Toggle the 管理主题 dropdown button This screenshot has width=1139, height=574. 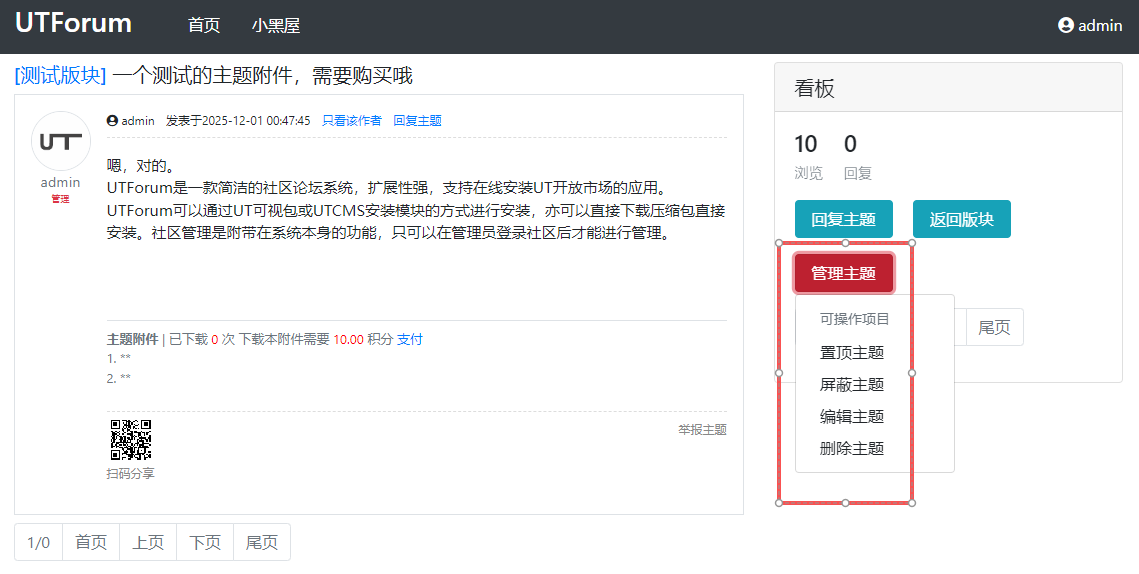[843, 273]
